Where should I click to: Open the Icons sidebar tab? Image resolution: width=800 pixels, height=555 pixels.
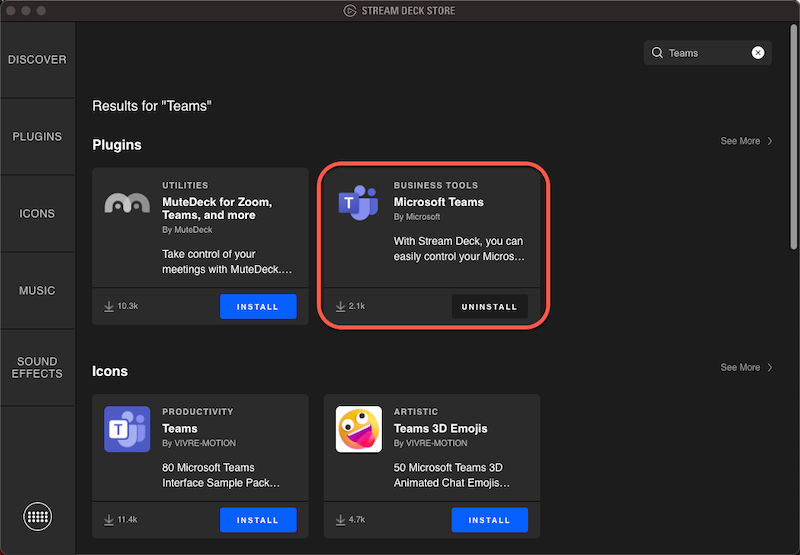click(x=37, y=214)
